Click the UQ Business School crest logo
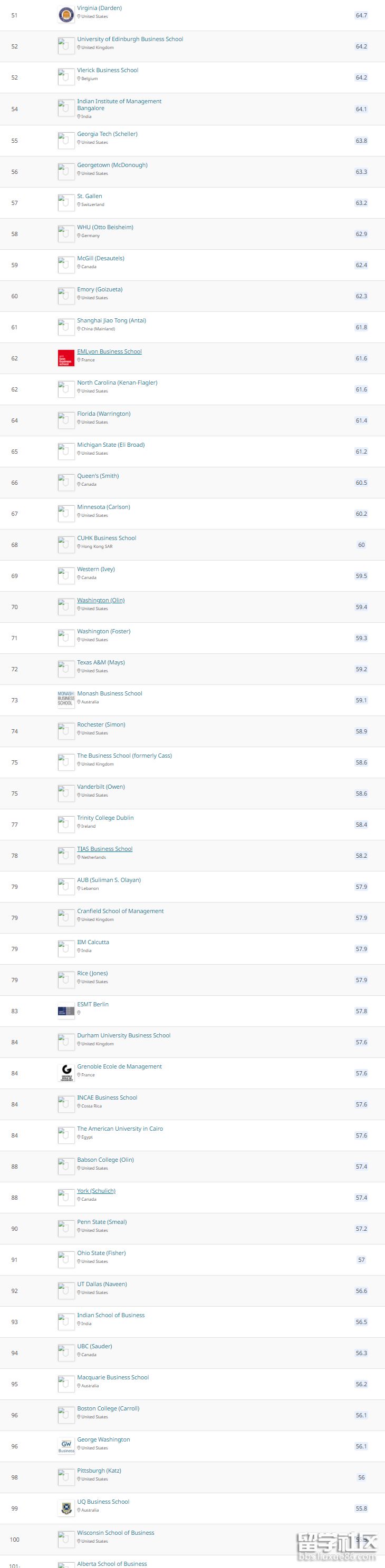This screenshot has height=1568, width=385. coord(66,1508)
